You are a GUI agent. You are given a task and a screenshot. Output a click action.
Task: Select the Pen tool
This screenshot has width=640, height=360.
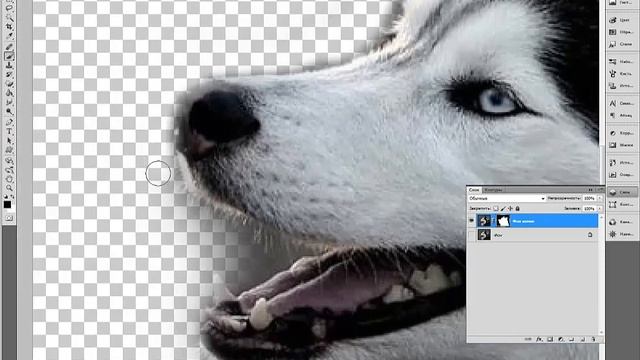point(9,122)
